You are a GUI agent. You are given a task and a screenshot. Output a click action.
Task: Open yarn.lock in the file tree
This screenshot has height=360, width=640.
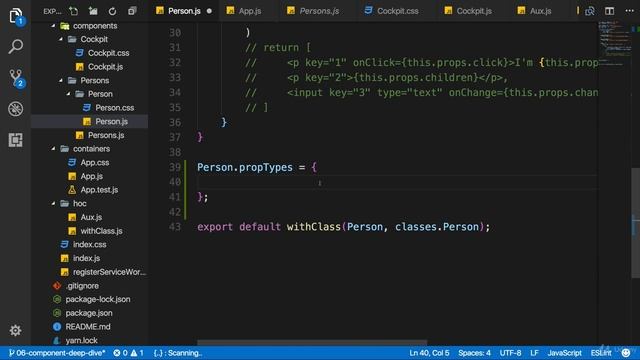81,340
